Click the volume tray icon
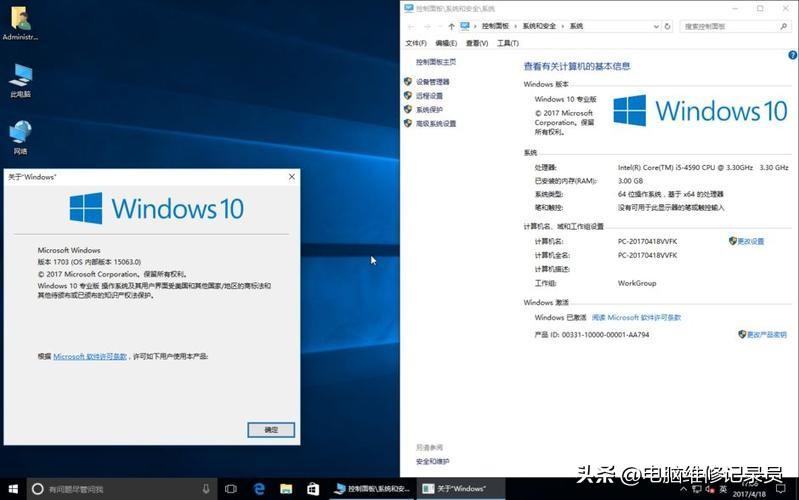This screenshot has width=799, height=500. (710, 489)
